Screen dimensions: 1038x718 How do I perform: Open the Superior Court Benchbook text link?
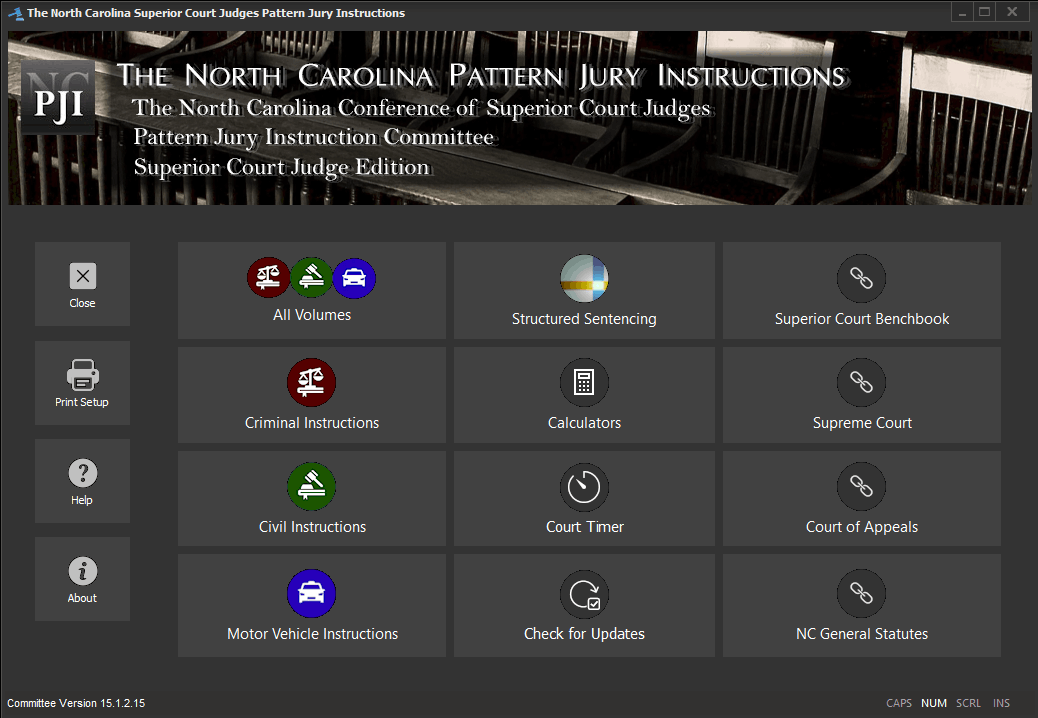click(x=861, y=319)
